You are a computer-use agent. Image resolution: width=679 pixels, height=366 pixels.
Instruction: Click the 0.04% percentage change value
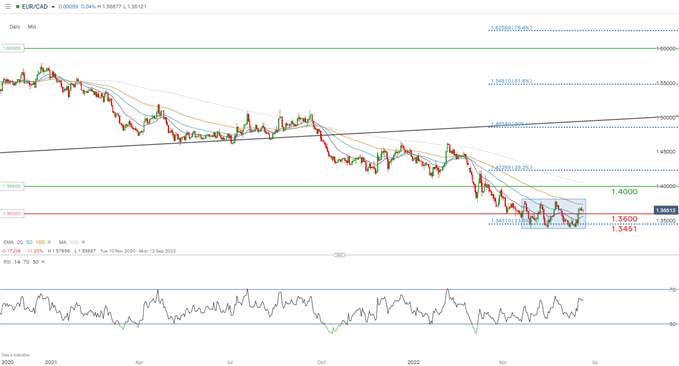(88, 7)
